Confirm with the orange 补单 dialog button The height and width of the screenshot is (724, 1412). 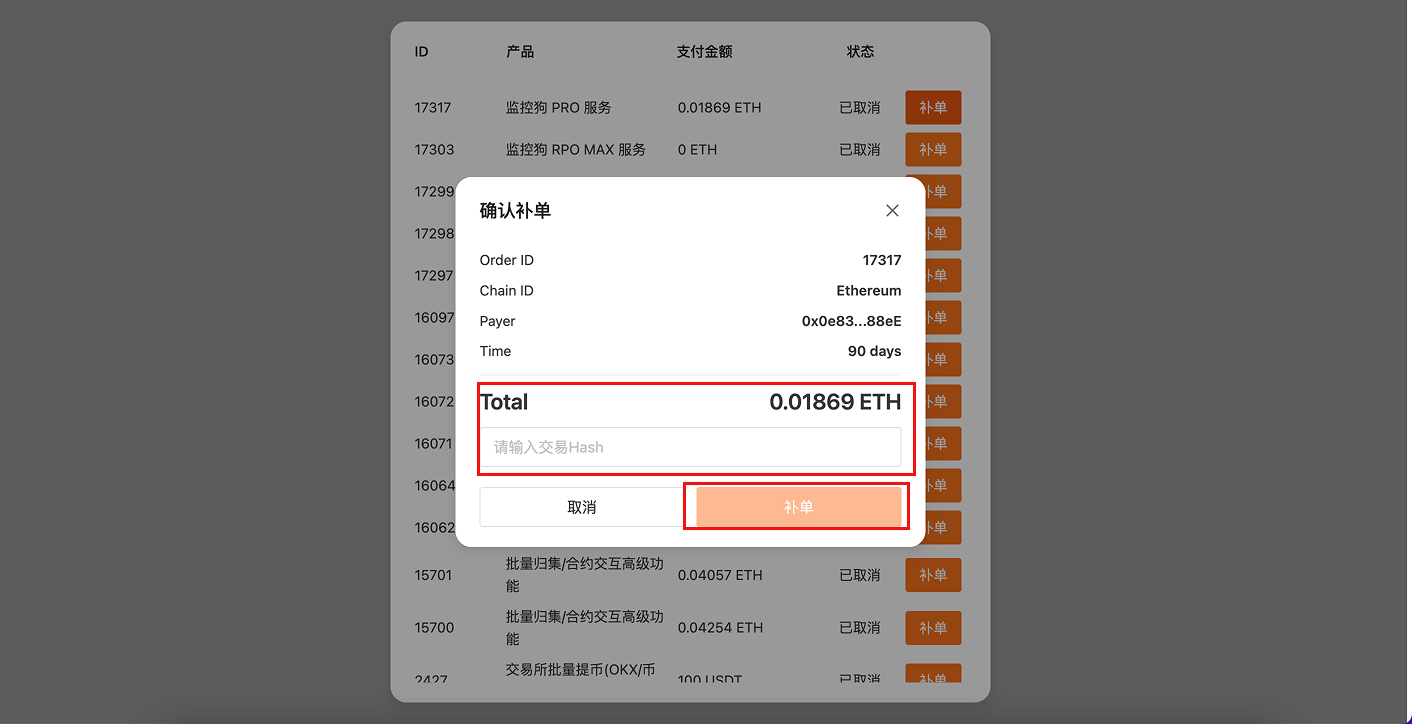coord(796,506)
